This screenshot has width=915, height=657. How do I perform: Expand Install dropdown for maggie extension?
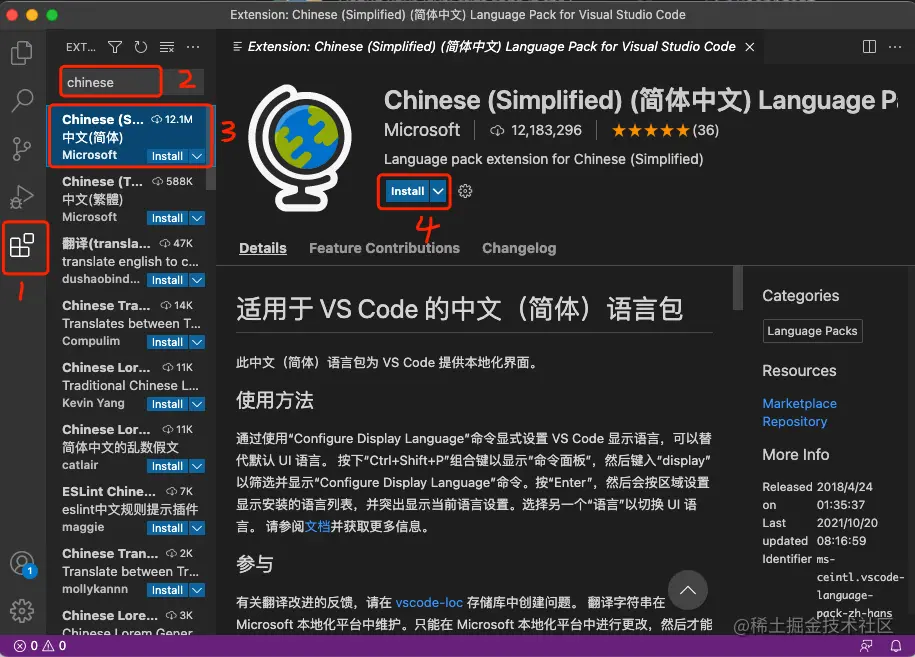point(197,527)
